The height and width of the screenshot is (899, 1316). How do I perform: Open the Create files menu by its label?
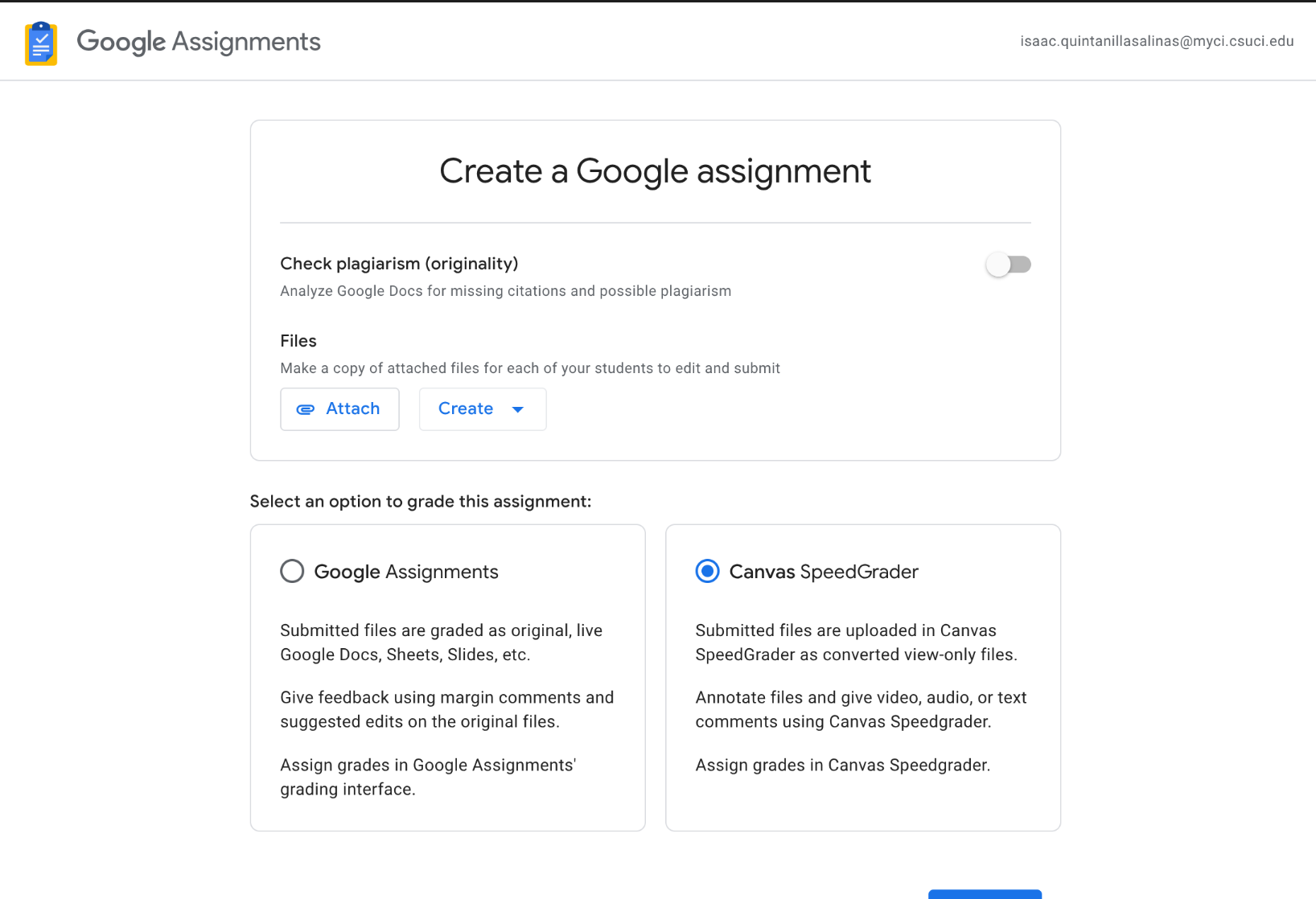[x=466, y=409]
